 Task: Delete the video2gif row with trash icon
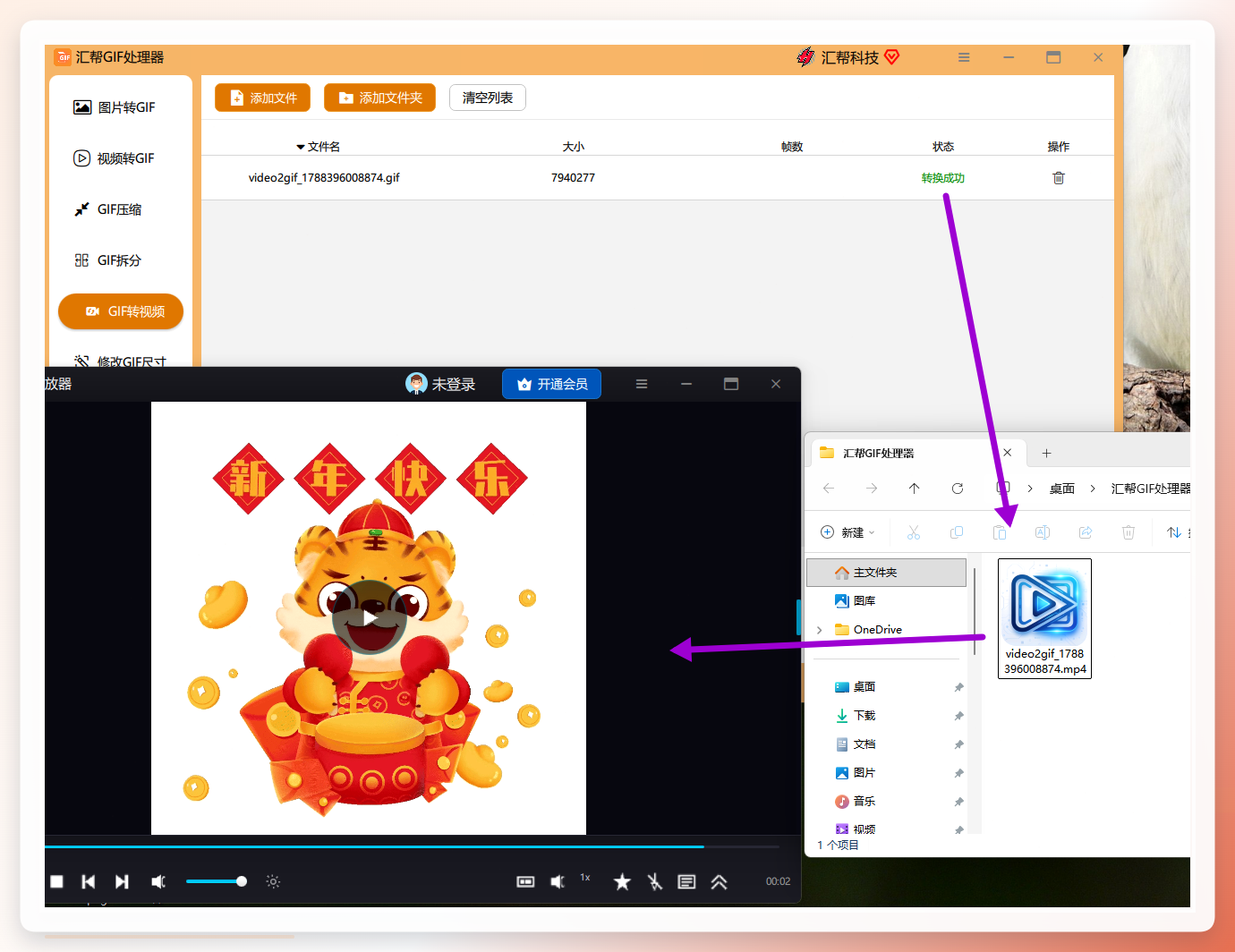tap(1059, 178)
